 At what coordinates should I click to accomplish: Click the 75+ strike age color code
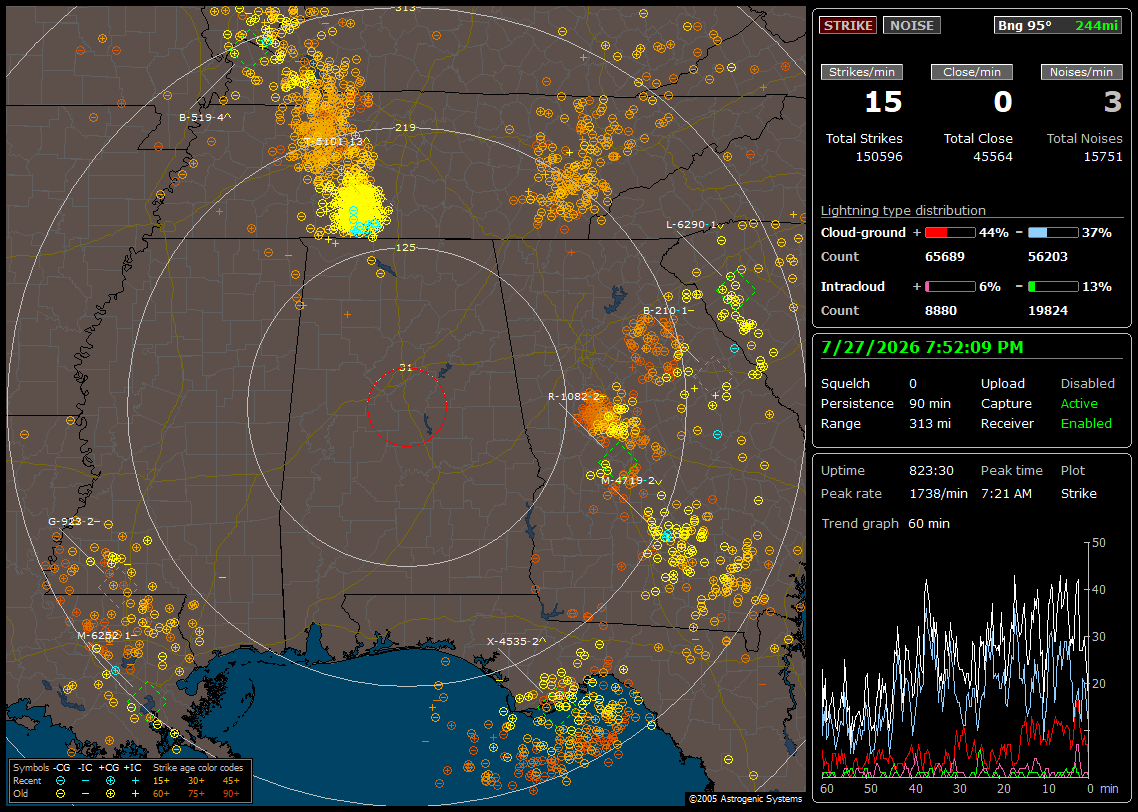(196, 794)
